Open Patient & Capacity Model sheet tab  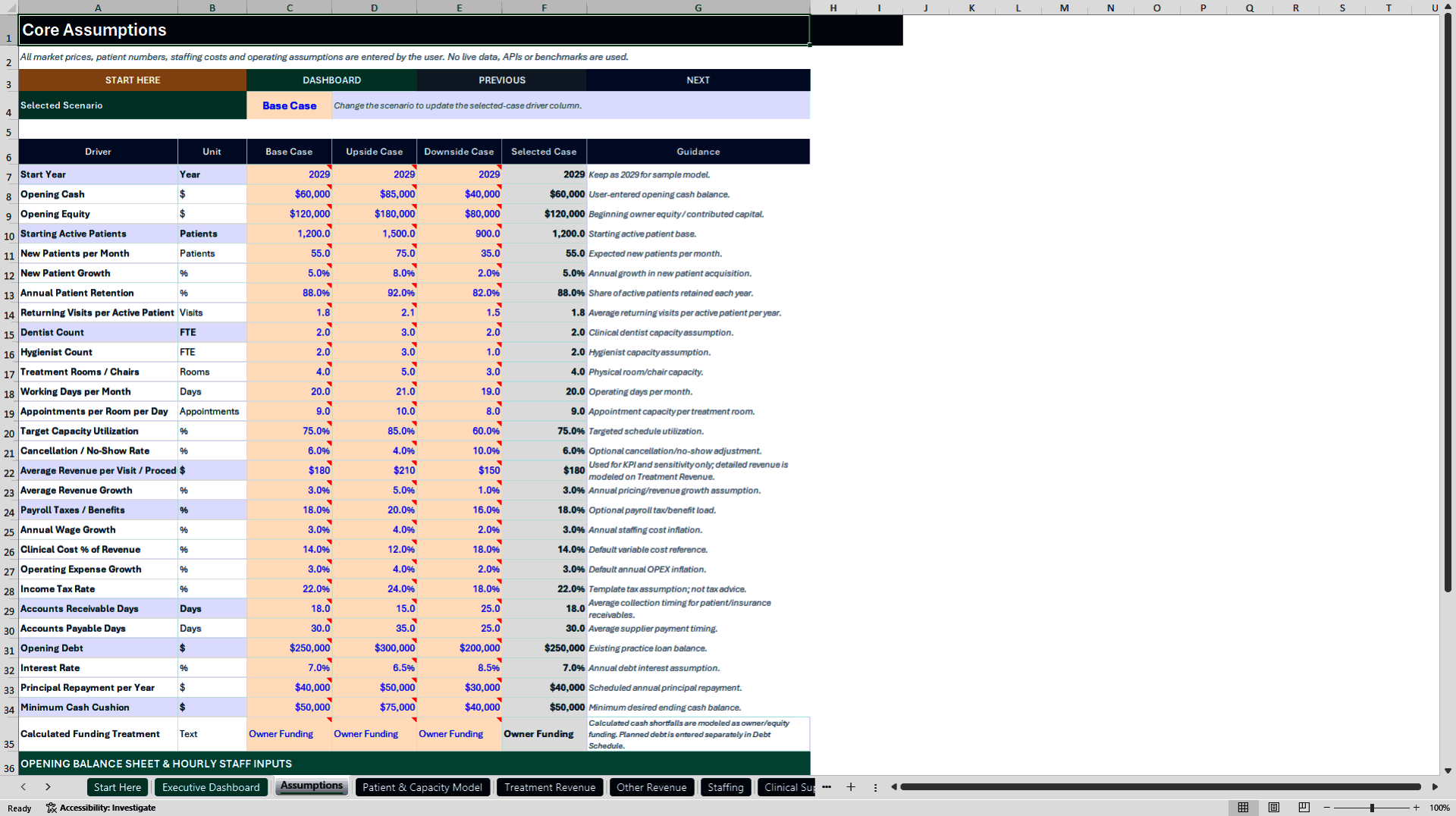[422, 787]
